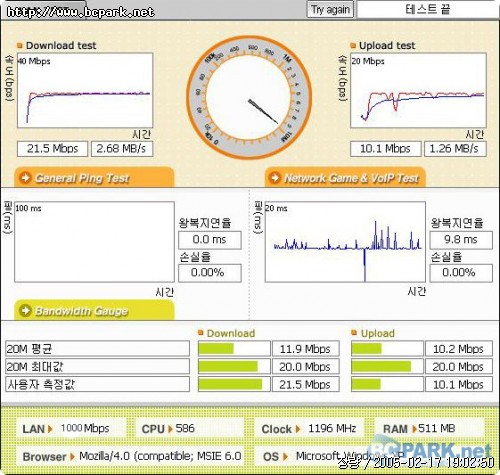Click the arrow icon on General Ping Test

[x=25, y=178]
